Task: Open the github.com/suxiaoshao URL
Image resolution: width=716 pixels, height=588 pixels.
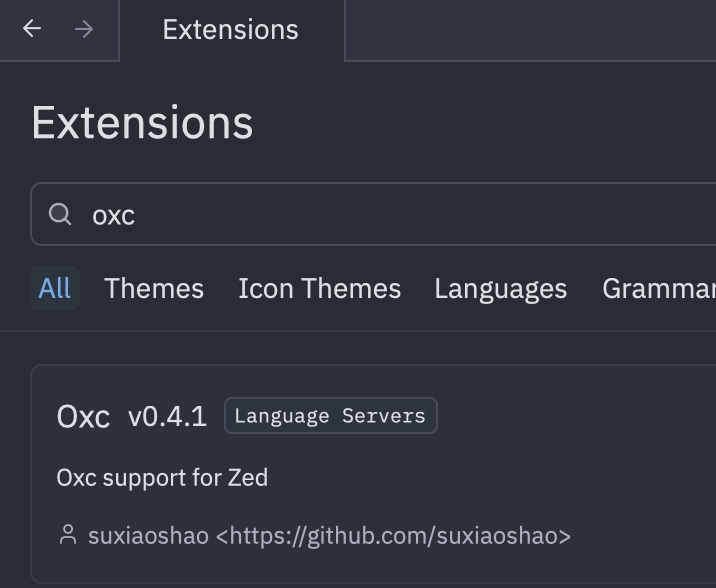Action: pos(393,535)
